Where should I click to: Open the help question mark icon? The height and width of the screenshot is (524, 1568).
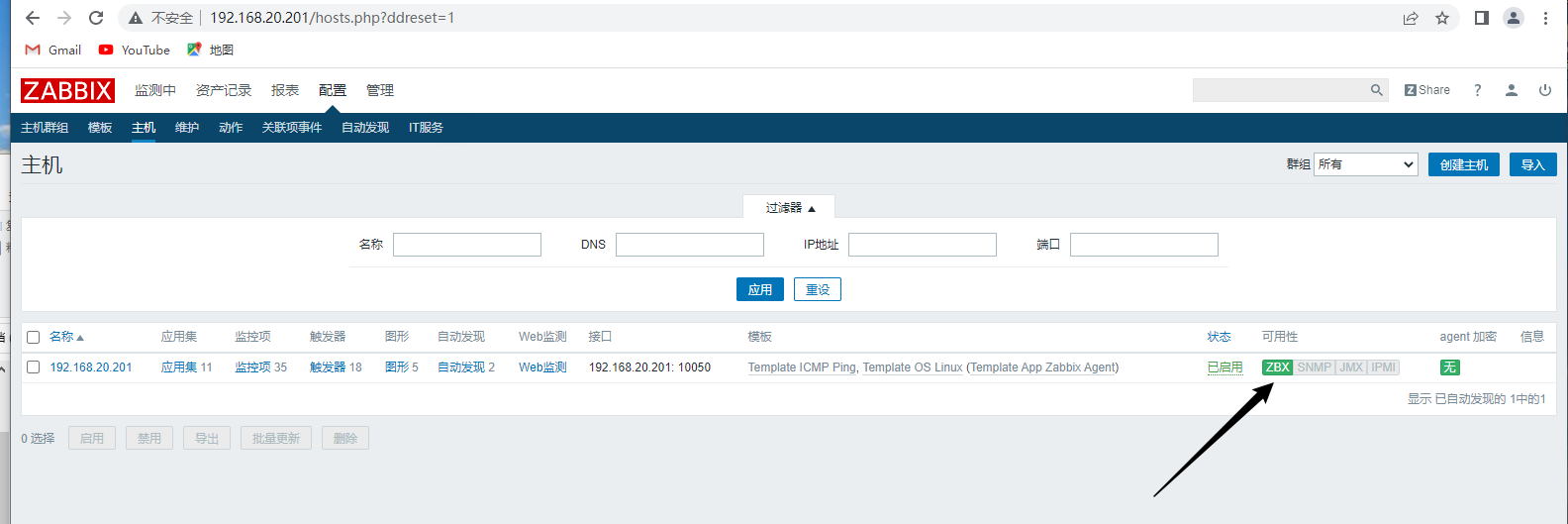pos(1477,90)
